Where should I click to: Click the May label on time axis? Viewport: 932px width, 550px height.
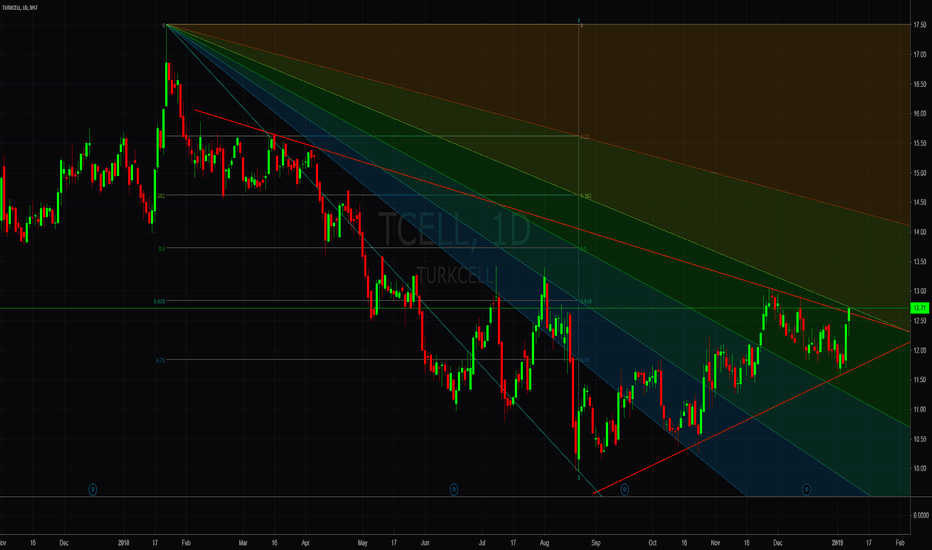point(363,543)
